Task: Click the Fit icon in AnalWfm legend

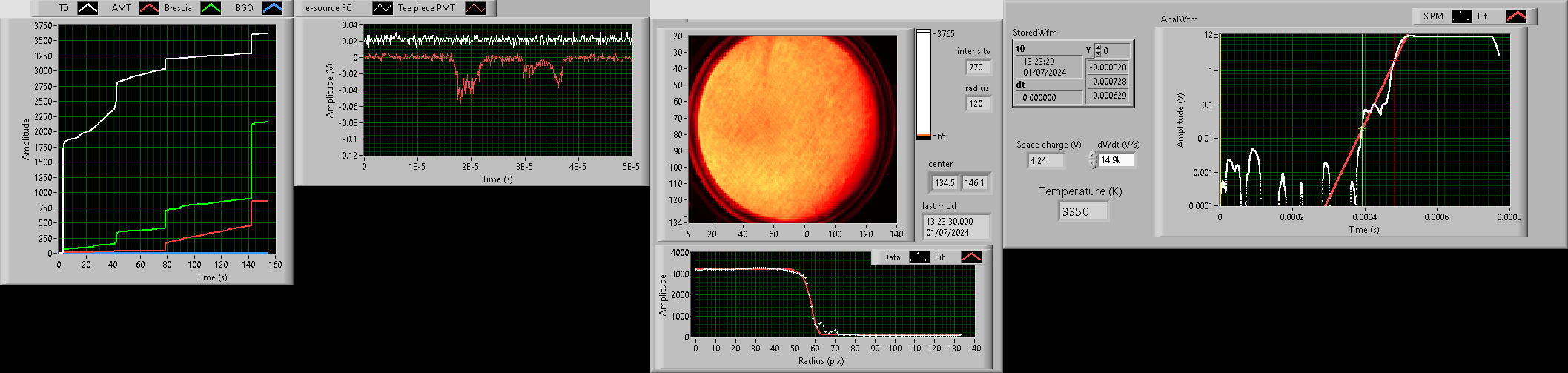Action: pos(1515,16)
